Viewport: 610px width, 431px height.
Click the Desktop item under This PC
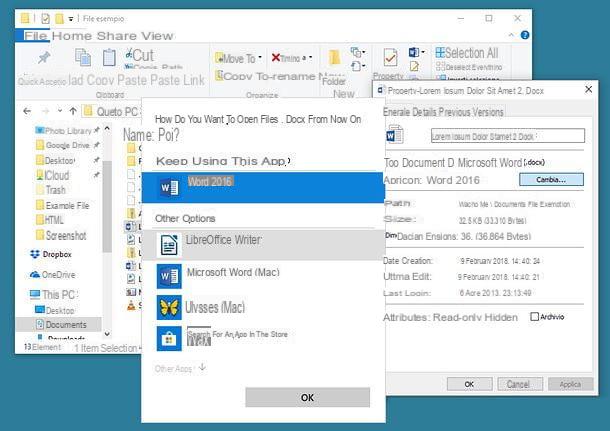[x=54, y=310]
